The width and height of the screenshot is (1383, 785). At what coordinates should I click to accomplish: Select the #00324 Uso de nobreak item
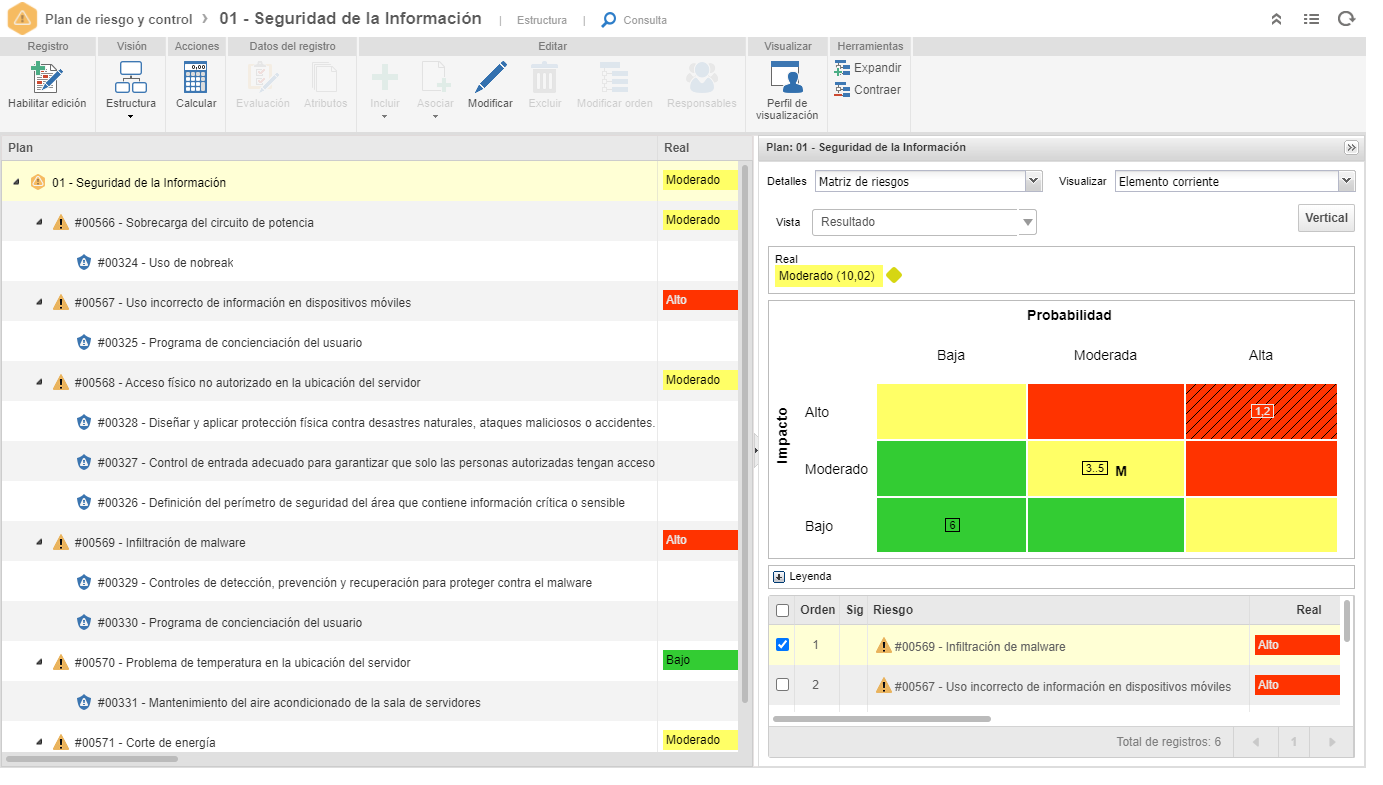[165, 262]
